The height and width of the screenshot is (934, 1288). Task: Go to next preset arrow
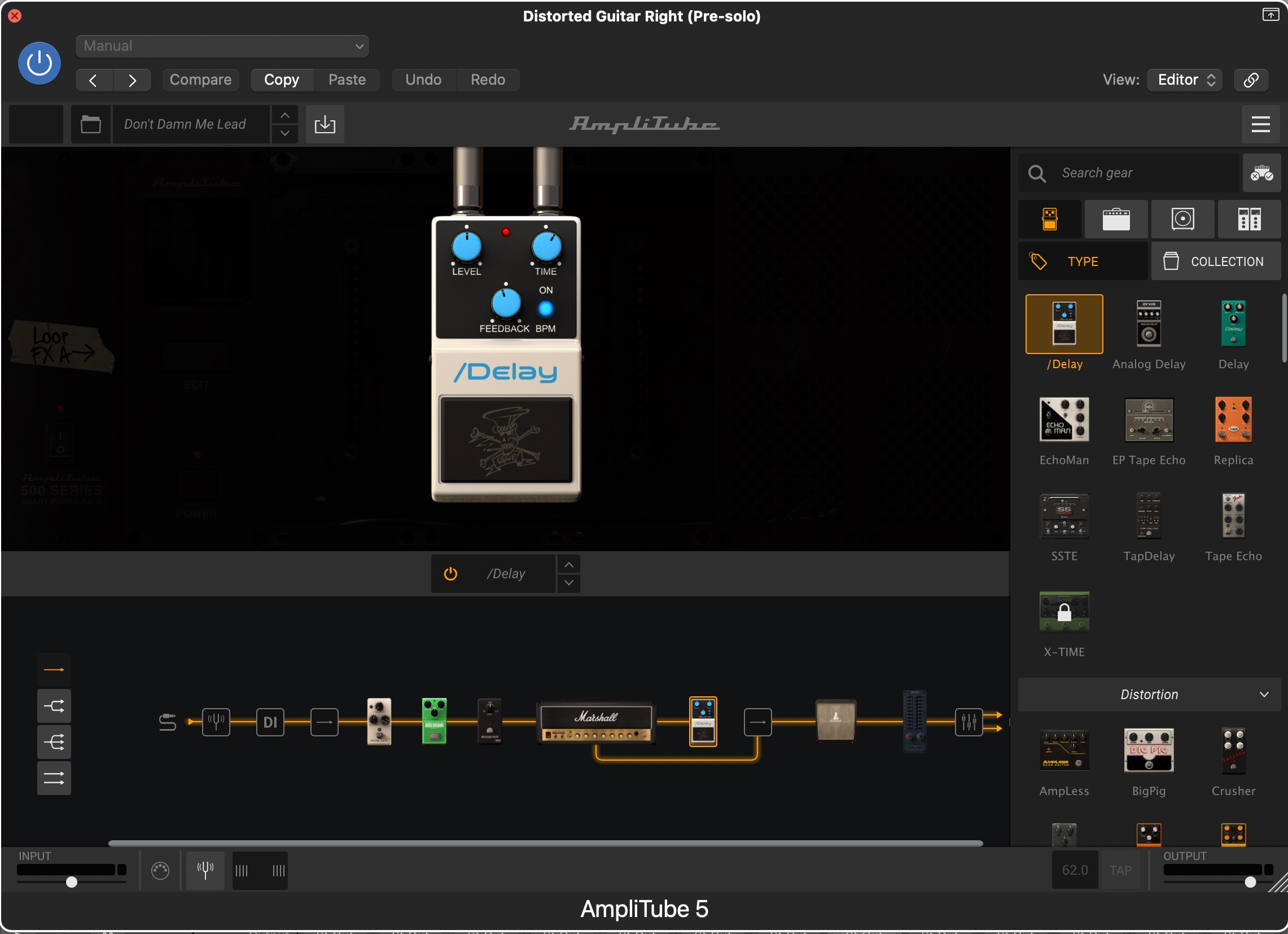132,80
